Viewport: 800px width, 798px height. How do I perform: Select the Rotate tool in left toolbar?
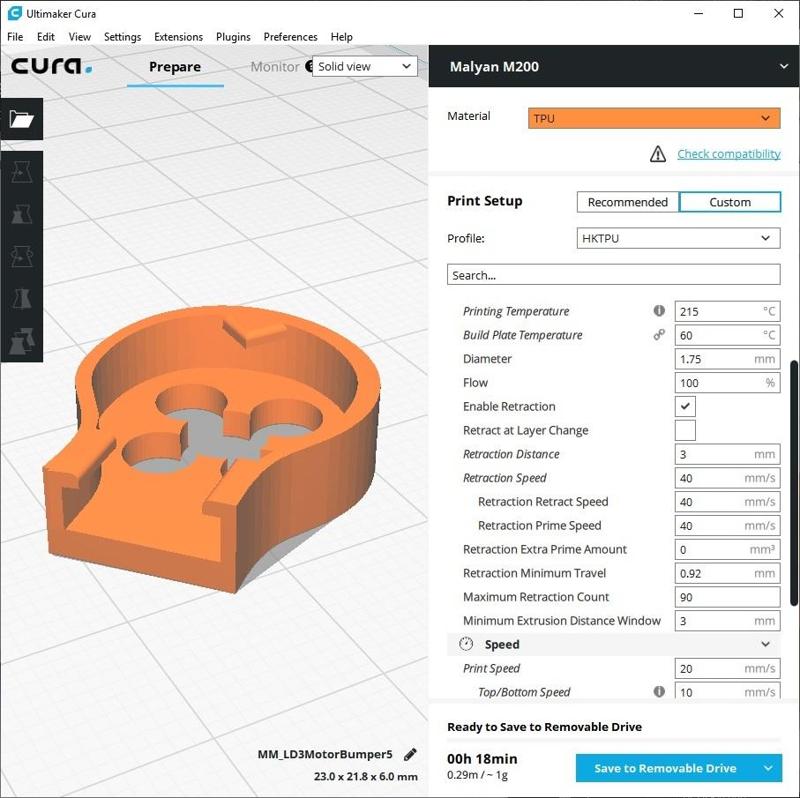(21, 256)
